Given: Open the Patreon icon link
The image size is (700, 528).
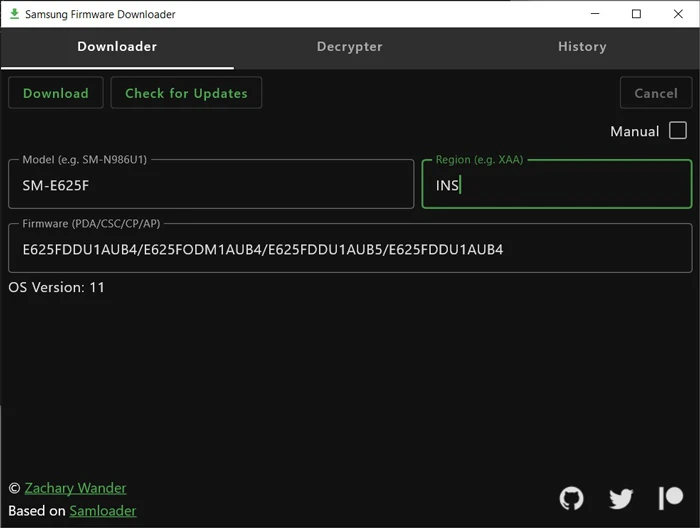Looking at the screenshot, I should (670, 498).
